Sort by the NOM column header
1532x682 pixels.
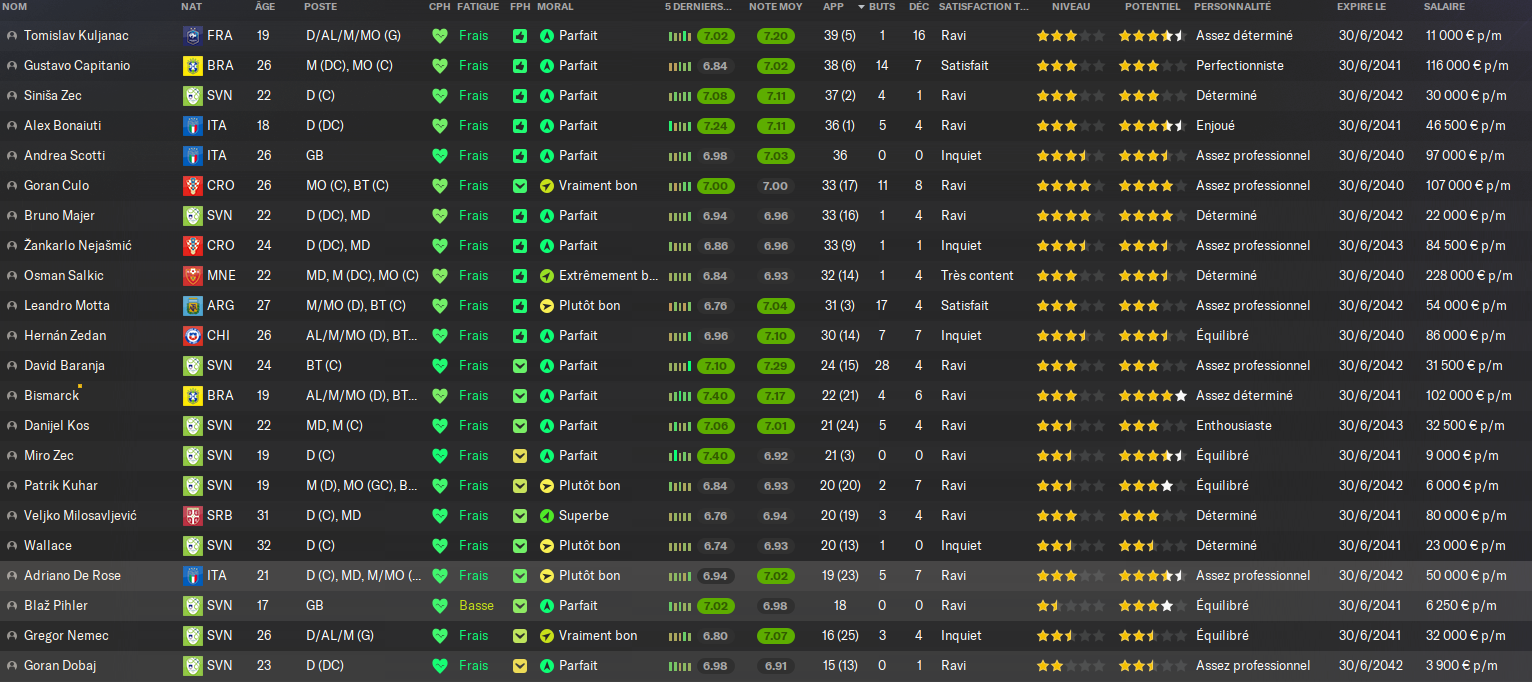point(14,7)
